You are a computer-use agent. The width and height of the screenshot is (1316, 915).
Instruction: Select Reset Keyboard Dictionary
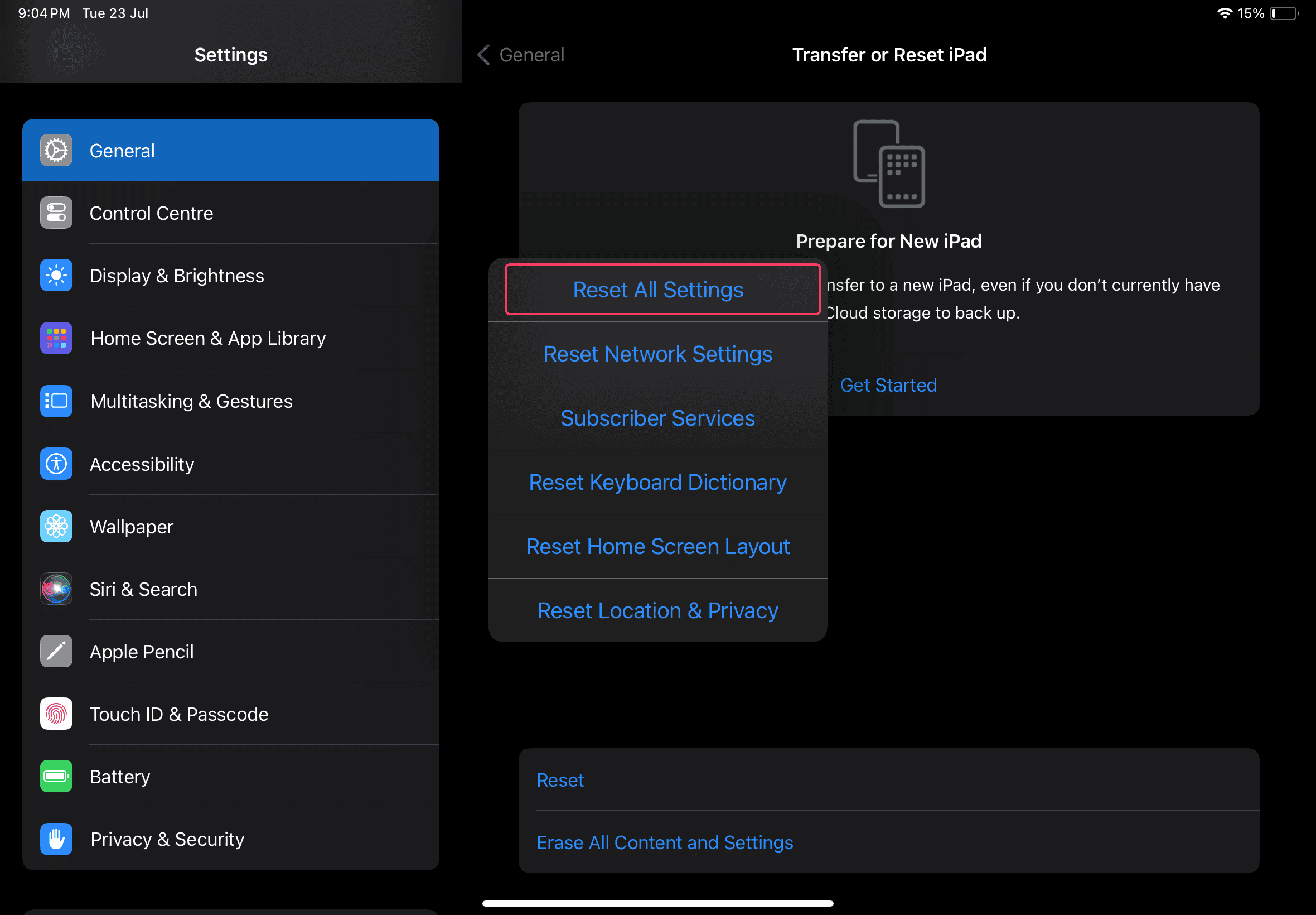point(657,483)
